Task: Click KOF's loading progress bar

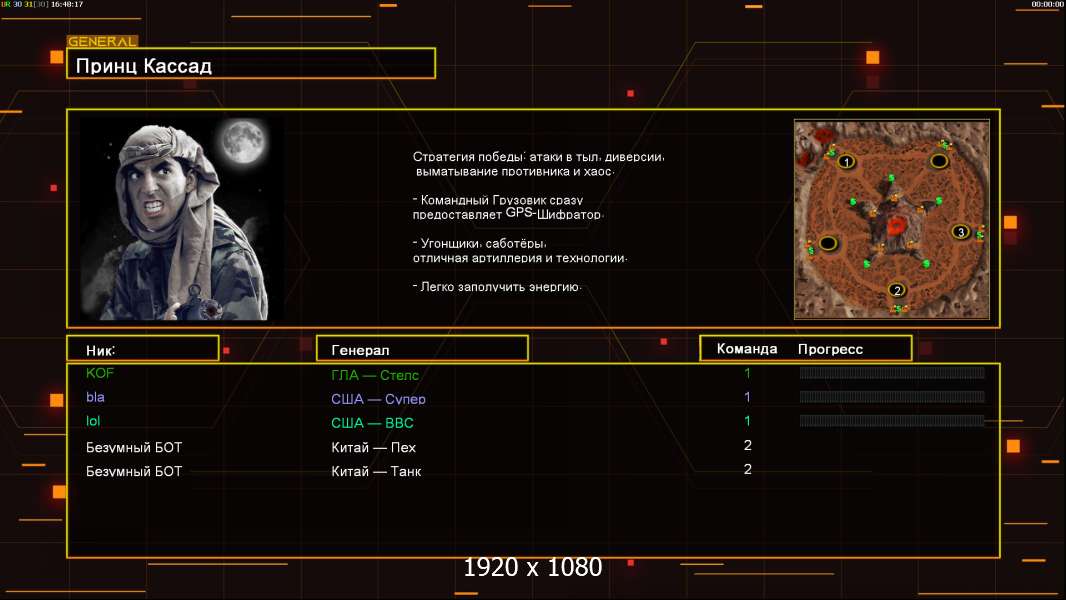Action: coord(892,373)
